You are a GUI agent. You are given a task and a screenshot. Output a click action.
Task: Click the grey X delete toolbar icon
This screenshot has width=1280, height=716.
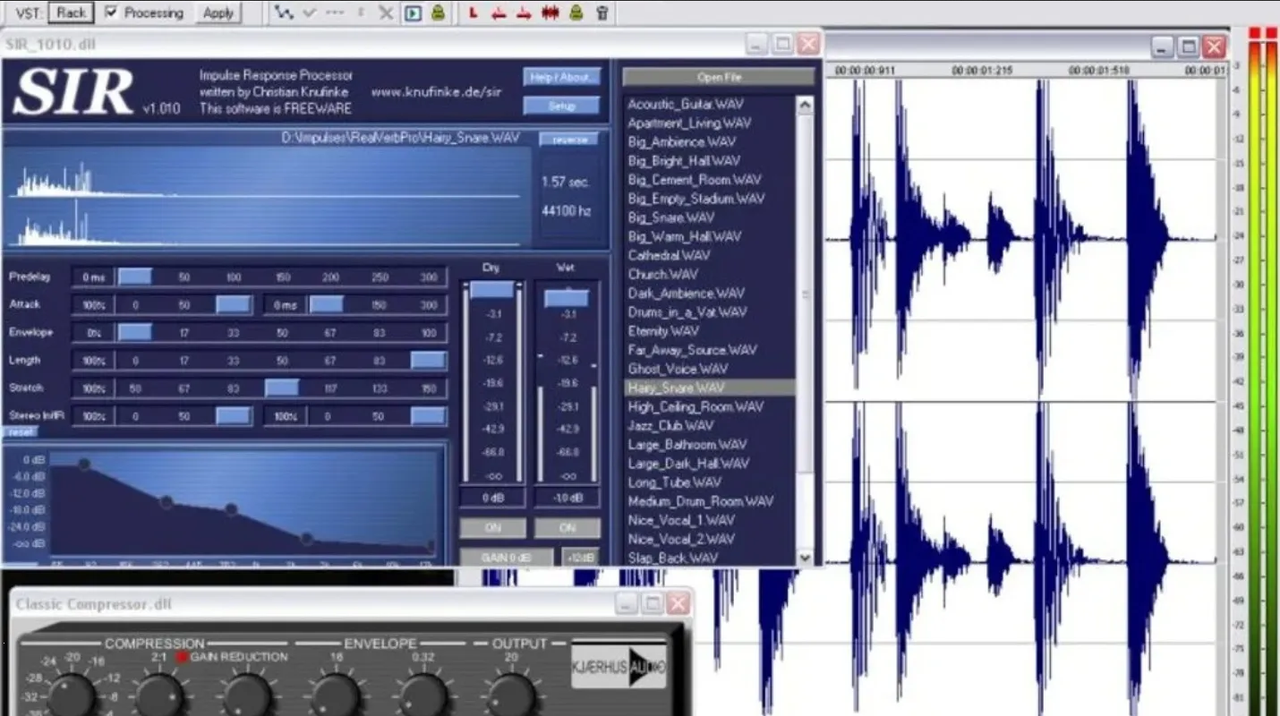[386, 13]
